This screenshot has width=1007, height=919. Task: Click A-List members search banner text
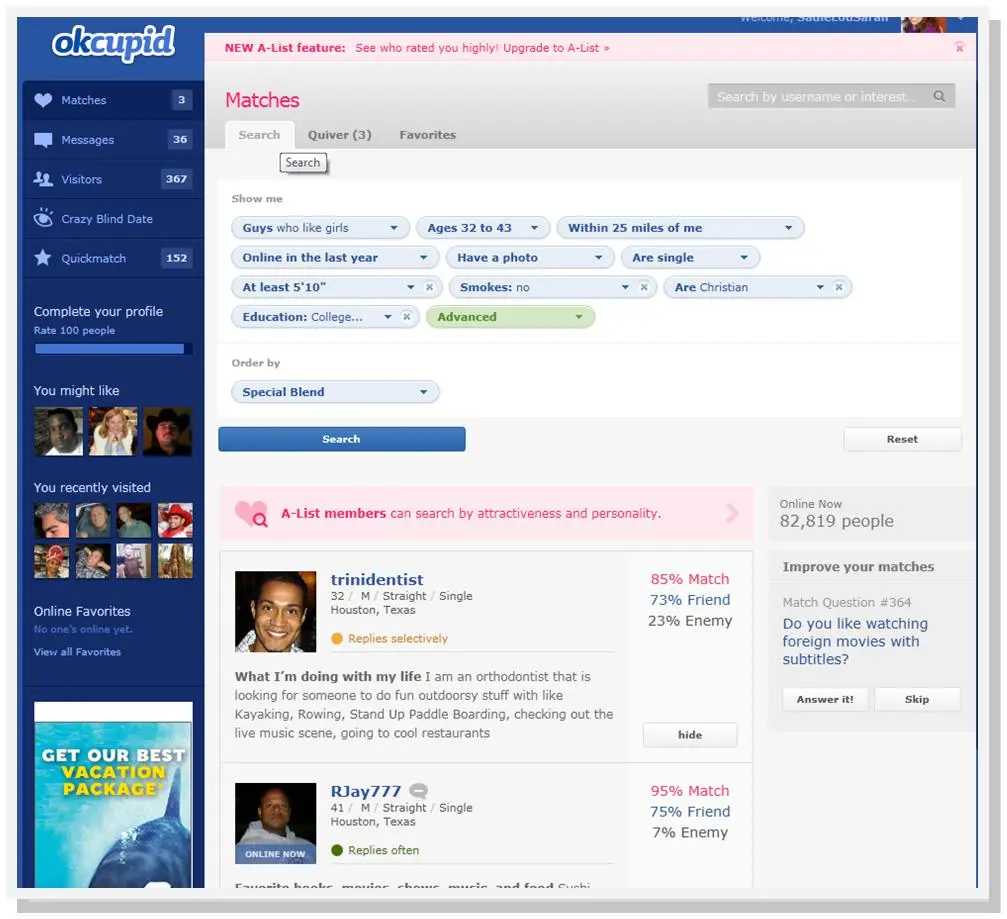(471, 514)
